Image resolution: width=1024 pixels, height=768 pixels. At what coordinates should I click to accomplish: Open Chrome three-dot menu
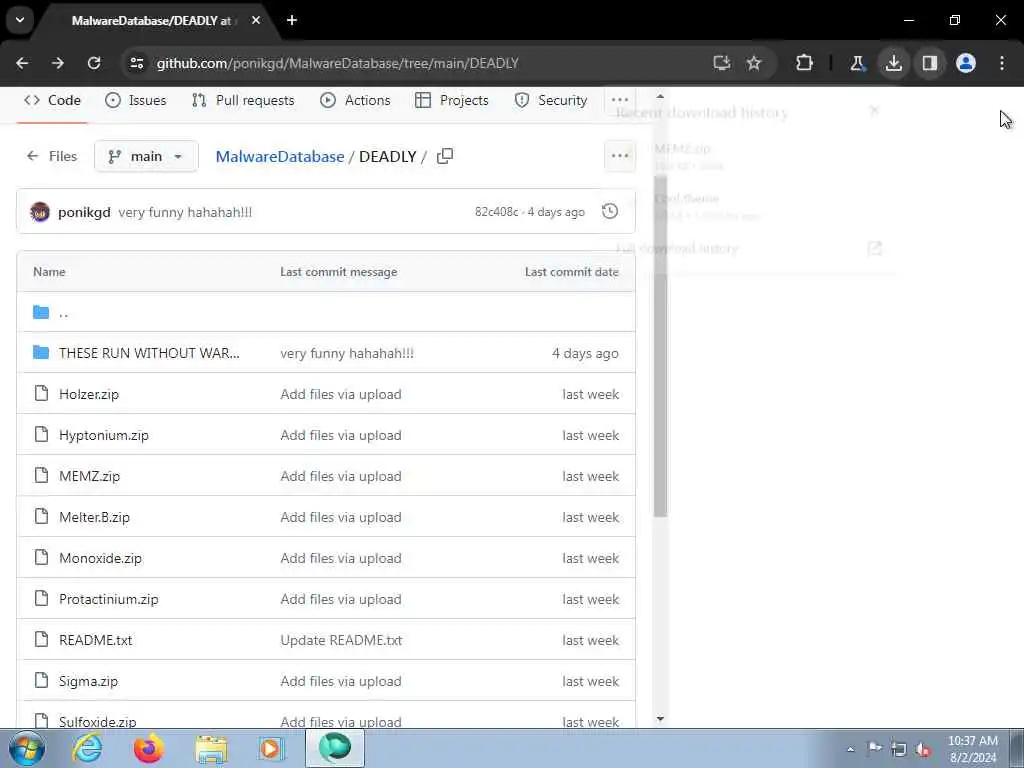tap(1002, 63)
